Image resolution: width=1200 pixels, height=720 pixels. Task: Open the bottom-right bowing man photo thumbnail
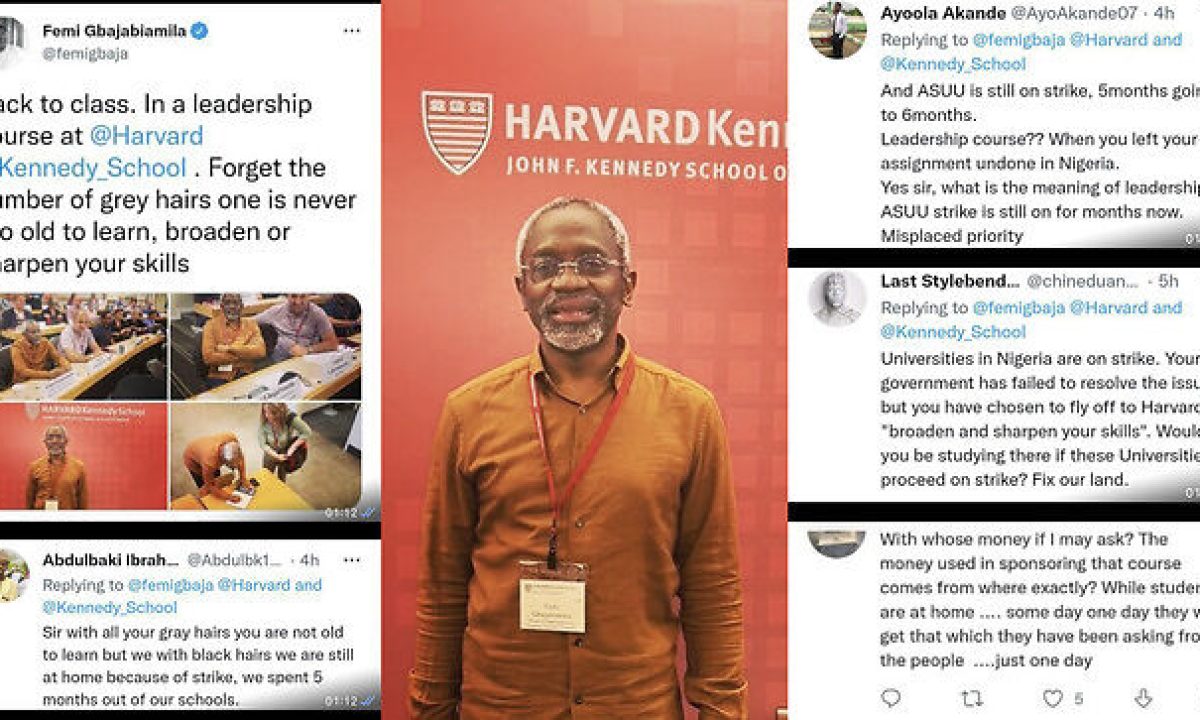point(265,455)
